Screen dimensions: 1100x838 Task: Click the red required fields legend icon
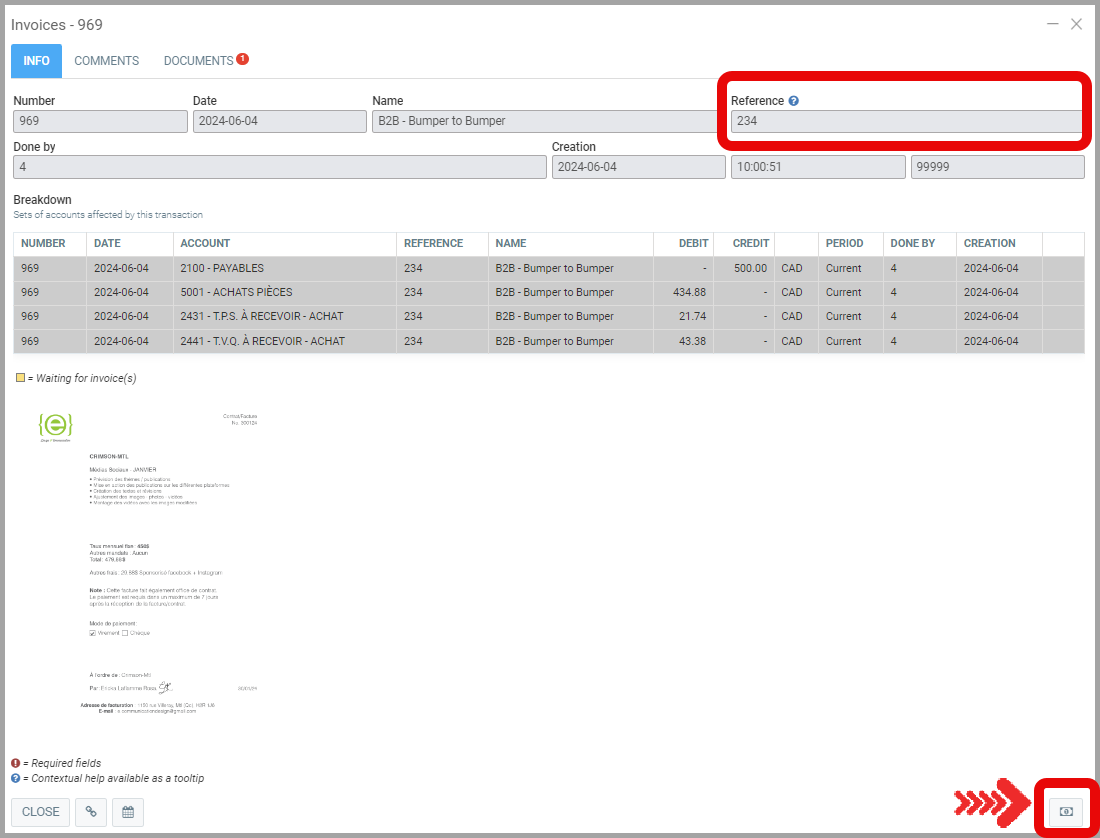coord(16,763)
